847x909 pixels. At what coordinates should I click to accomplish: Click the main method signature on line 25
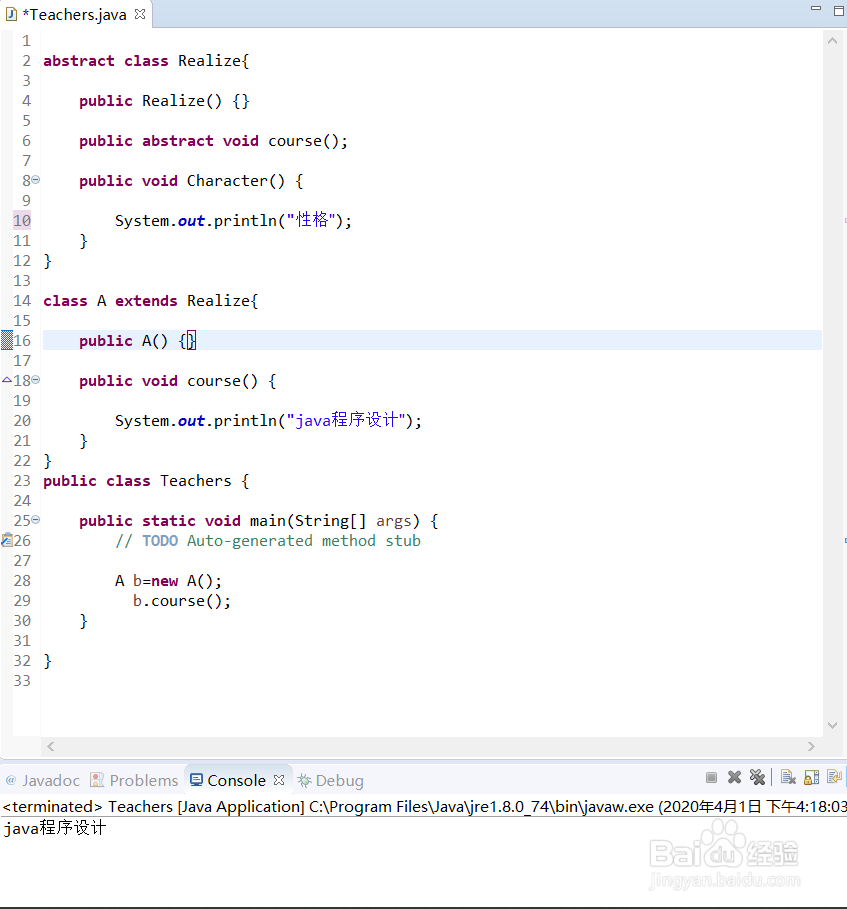click(259, 521)
